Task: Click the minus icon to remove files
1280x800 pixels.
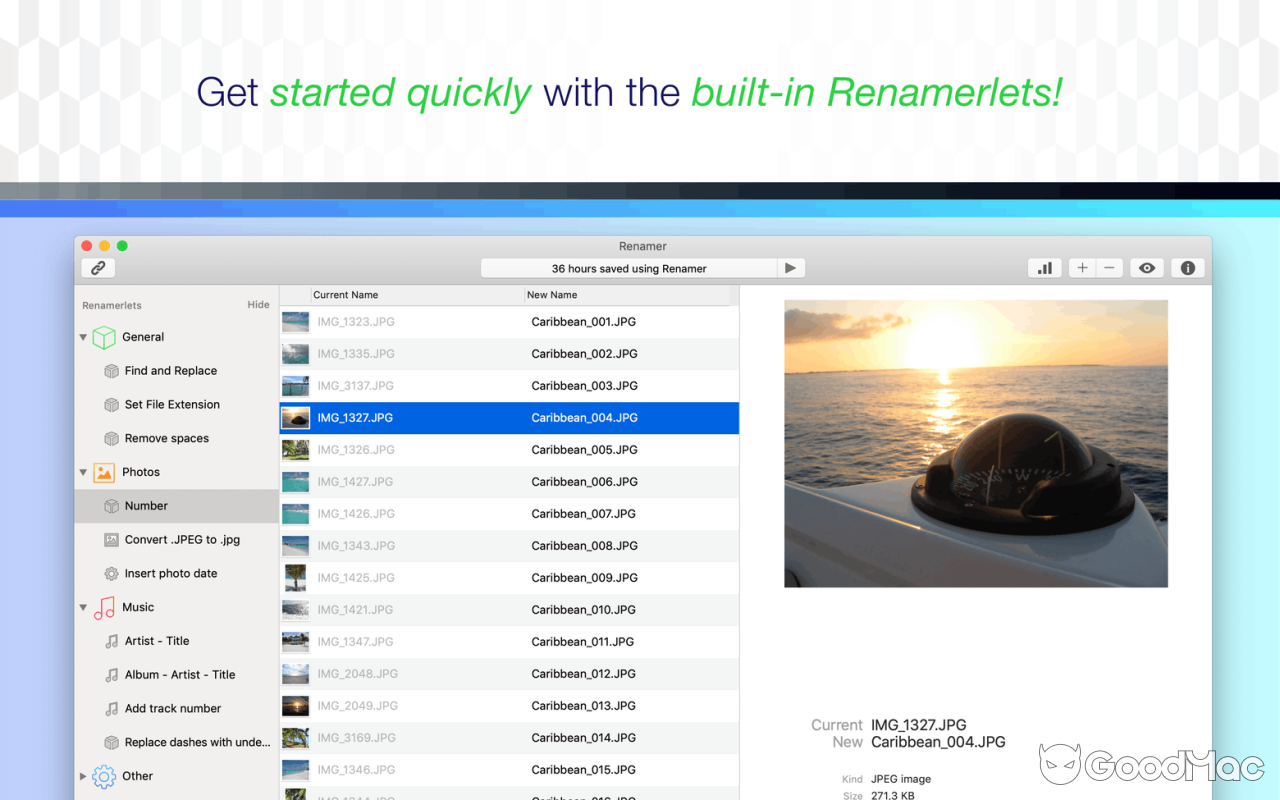Action: pyautogui.click(x=1109, y=267)
